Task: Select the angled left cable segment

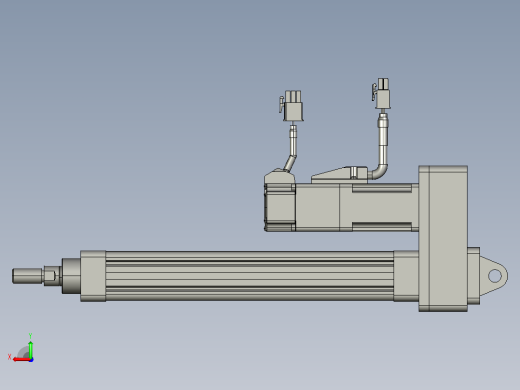Action: (290, 163)
